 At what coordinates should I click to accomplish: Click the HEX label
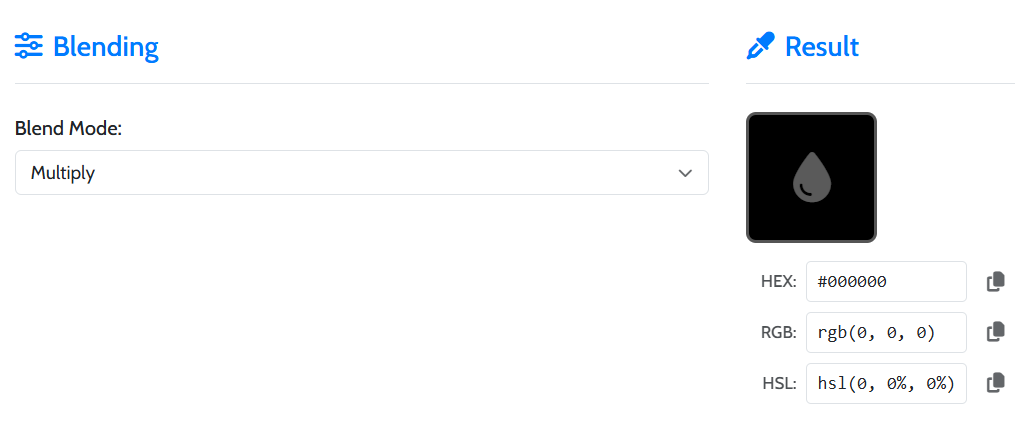coord(778,282)
